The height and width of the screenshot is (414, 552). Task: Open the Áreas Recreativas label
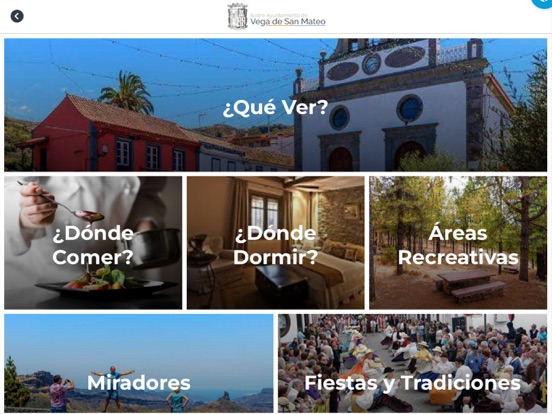coord(458,245)
